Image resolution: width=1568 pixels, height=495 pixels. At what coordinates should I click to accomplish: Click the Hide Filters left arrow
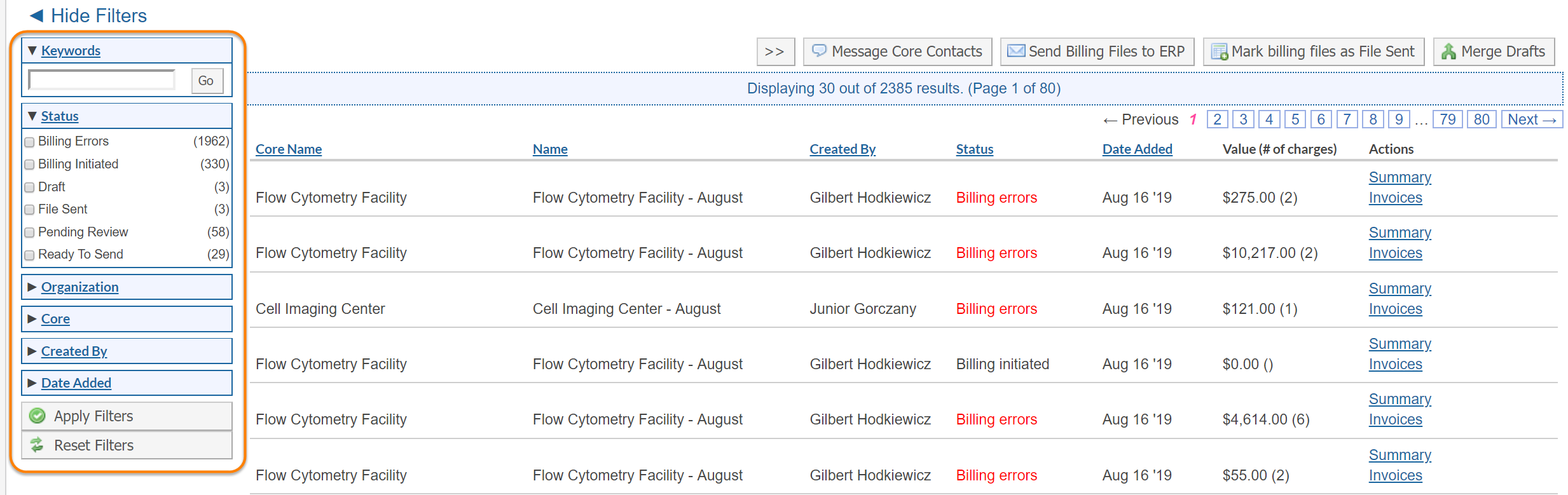point(36,15)
